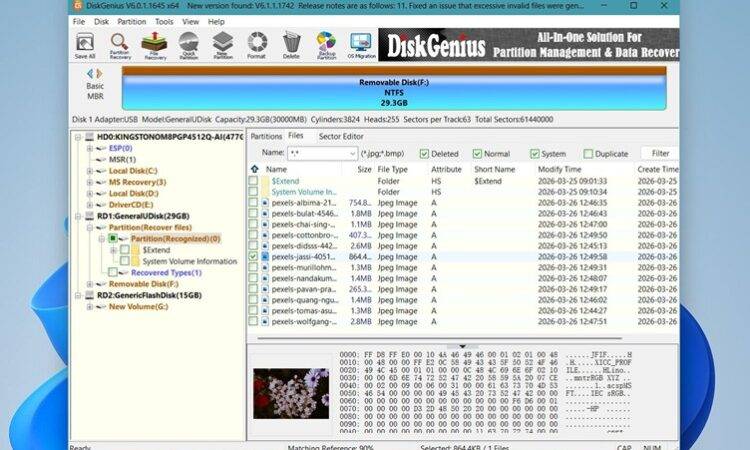Check the pexels-bulat-4546 file checkbox
Screen dimensions: 750x450
click(x=253, y=214)
